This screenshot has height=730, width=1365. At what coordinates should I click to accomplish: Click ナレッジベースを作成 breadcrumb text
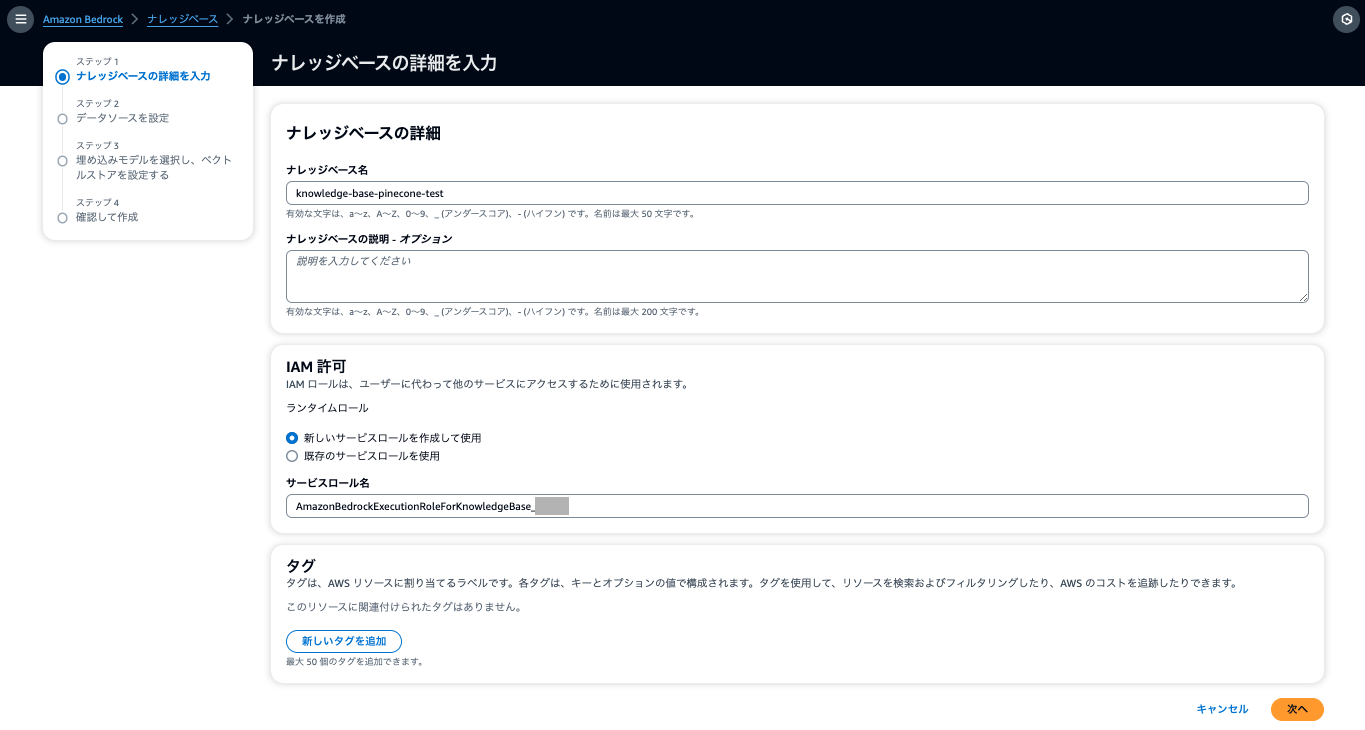click(x=294, y=19)
